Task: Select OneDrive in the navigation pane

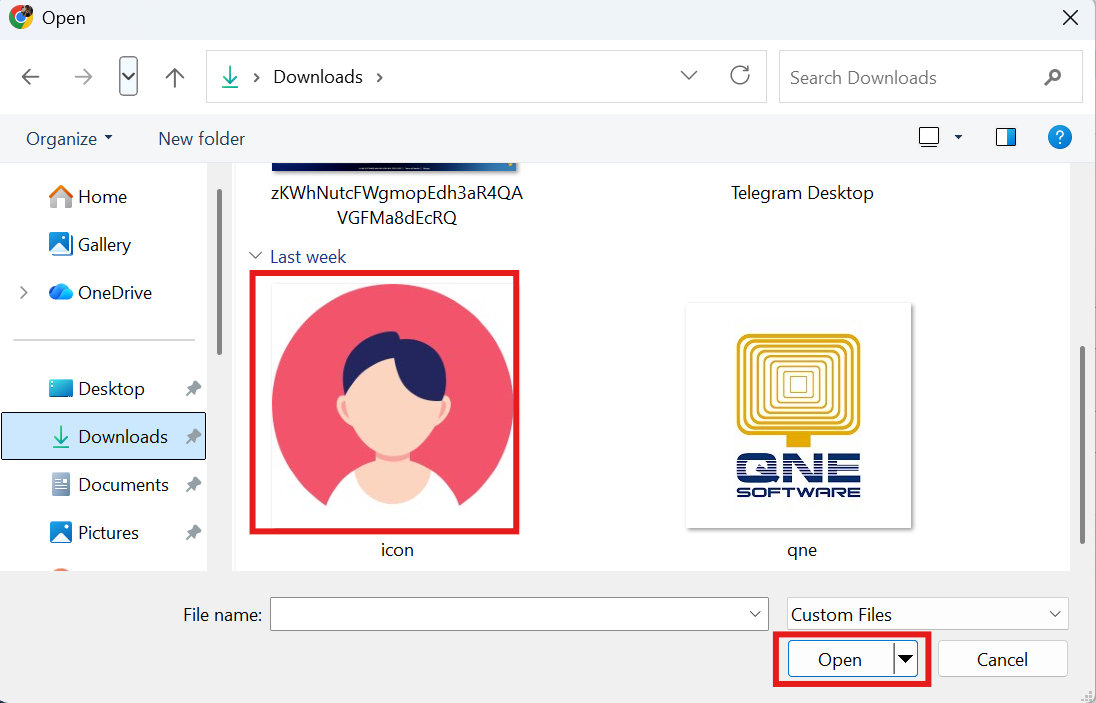Action: click(x=101, y=293)
